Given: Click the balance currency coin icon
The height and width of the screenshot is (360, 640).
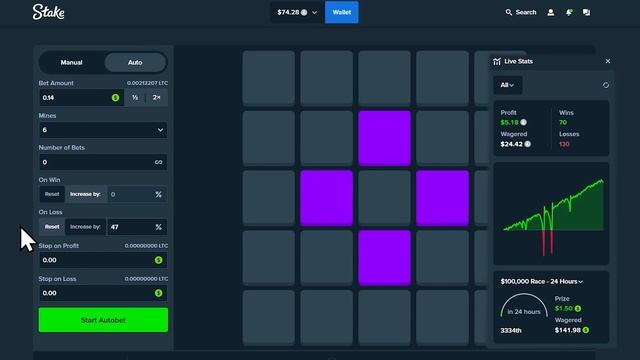Looking at the screenshot, I should click(304, 12).
